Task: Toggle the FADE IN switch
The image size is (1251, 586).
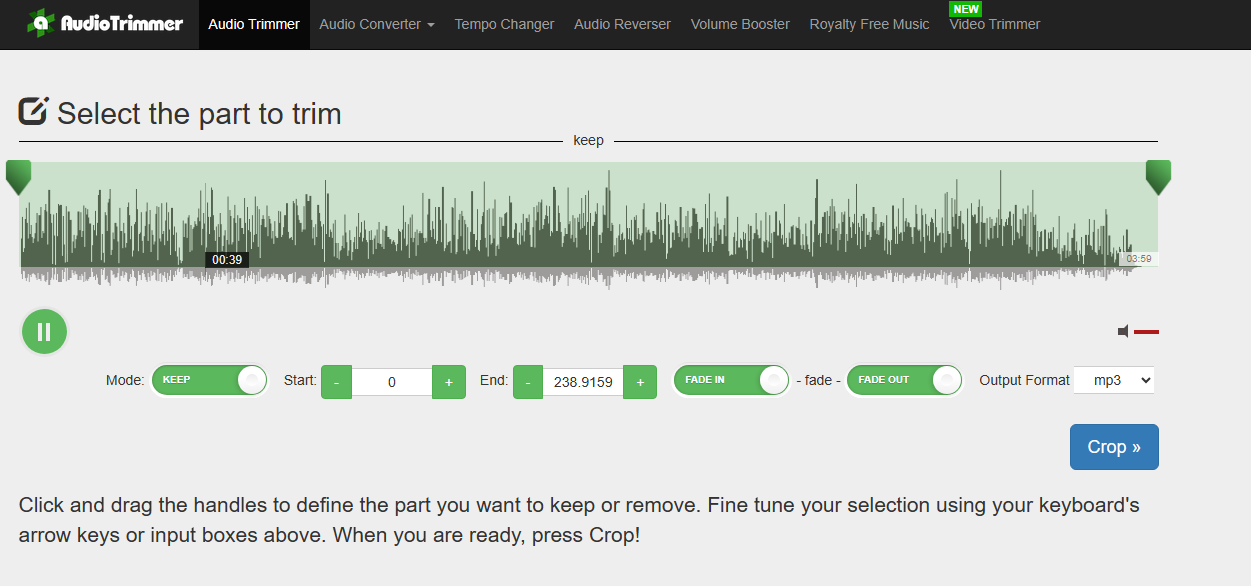Action: click(731, 380)
